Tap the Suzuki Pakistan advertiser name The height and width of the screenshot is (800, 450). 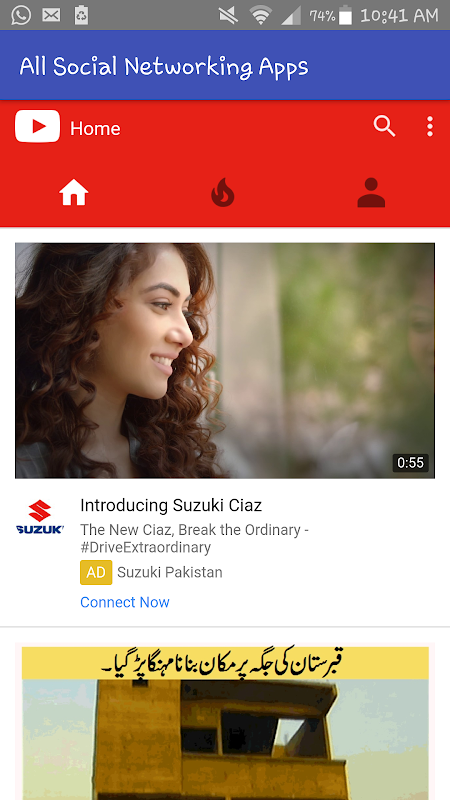point(170,572)
